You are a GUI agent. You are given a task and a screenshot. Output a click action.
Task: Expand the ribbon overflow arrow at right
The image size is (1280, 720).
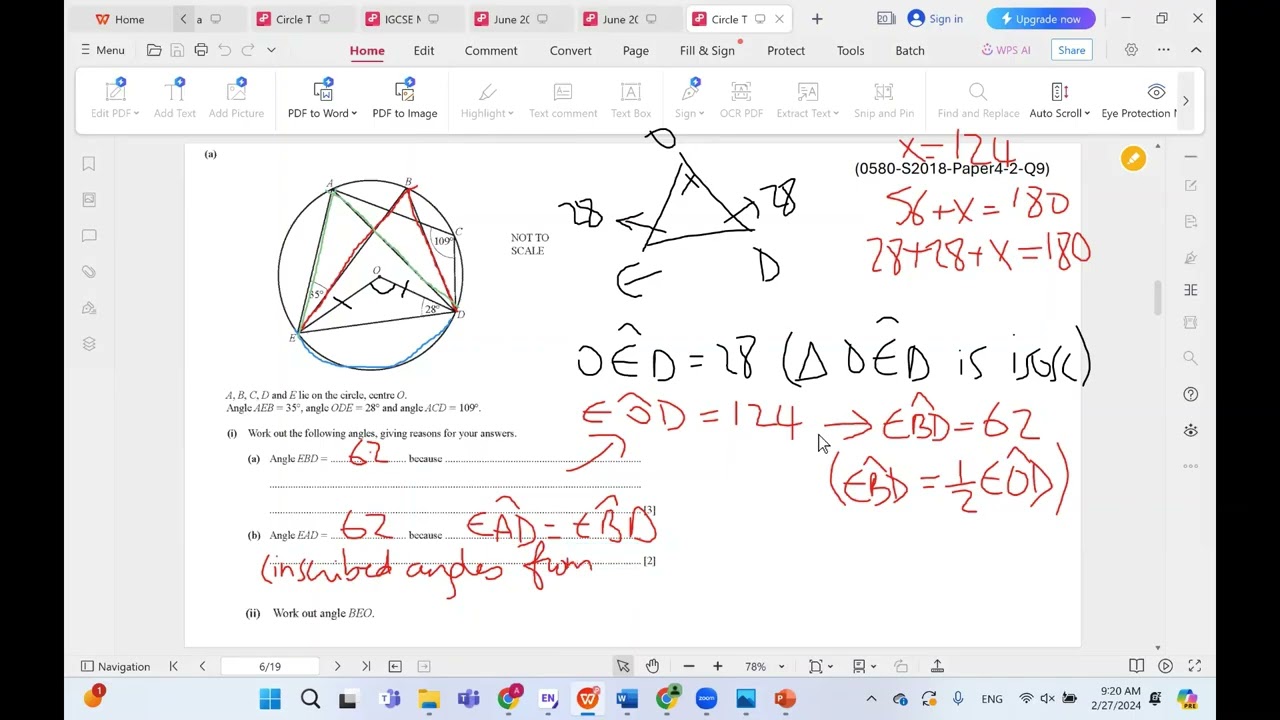pos(1186,100)
